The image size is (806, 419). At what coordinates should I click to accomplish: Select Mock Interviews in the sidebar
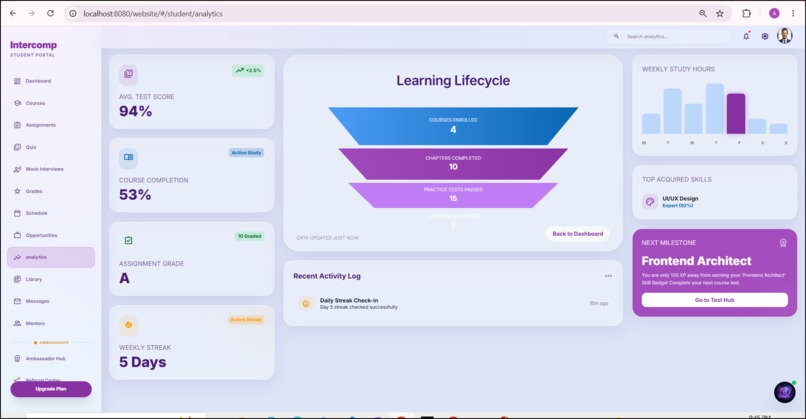pos(50,169)
